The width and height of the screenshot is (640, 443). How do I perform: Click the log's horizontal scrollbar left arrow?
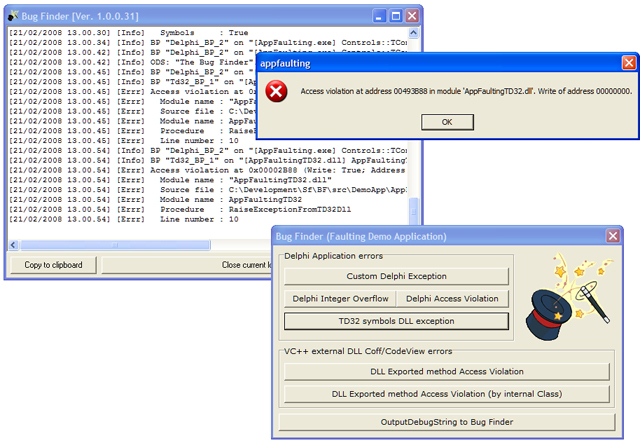pyautogui.click(x=13, y=245)
